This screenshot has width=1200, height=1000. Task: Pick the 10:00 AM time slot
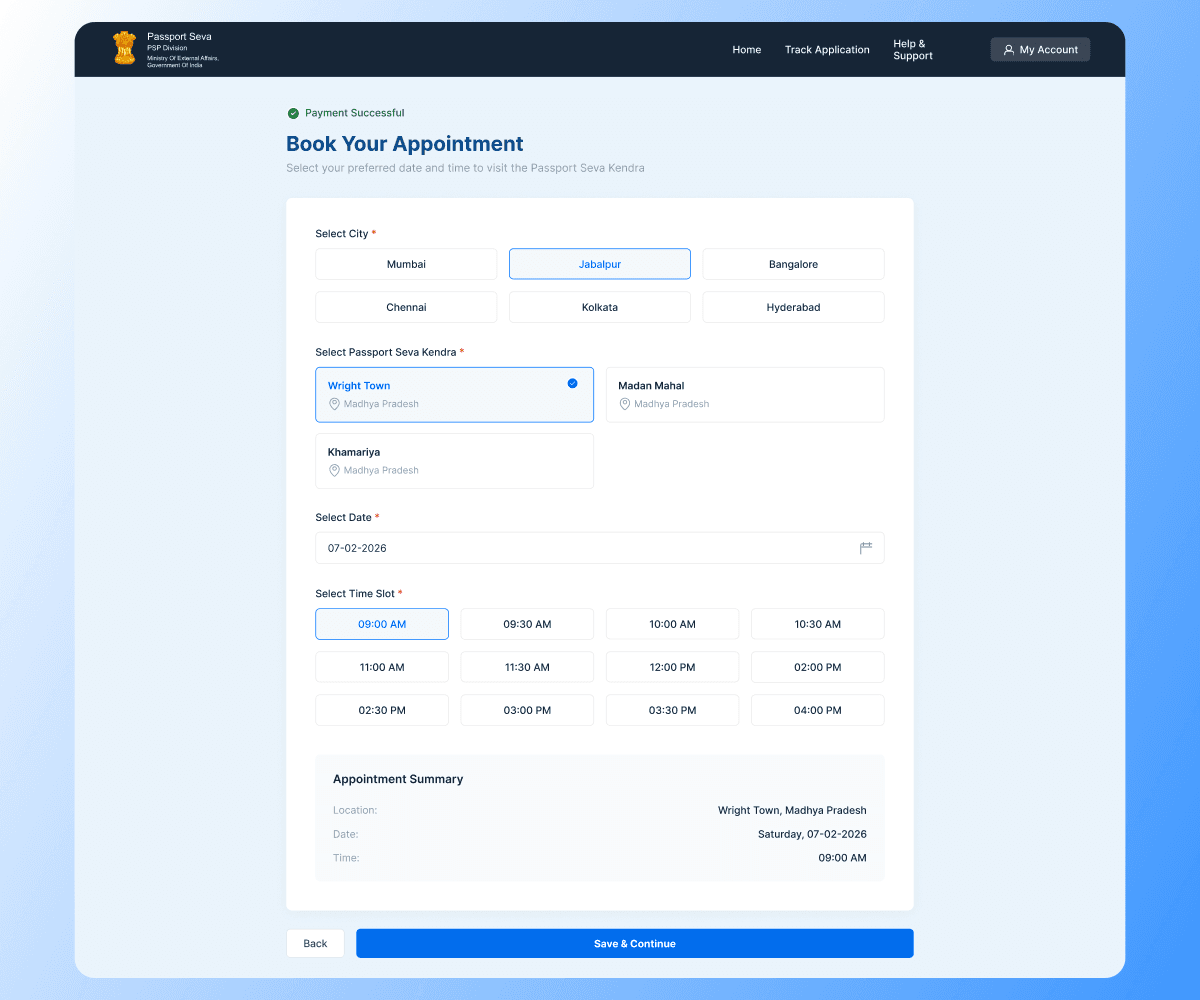point(673,624)
